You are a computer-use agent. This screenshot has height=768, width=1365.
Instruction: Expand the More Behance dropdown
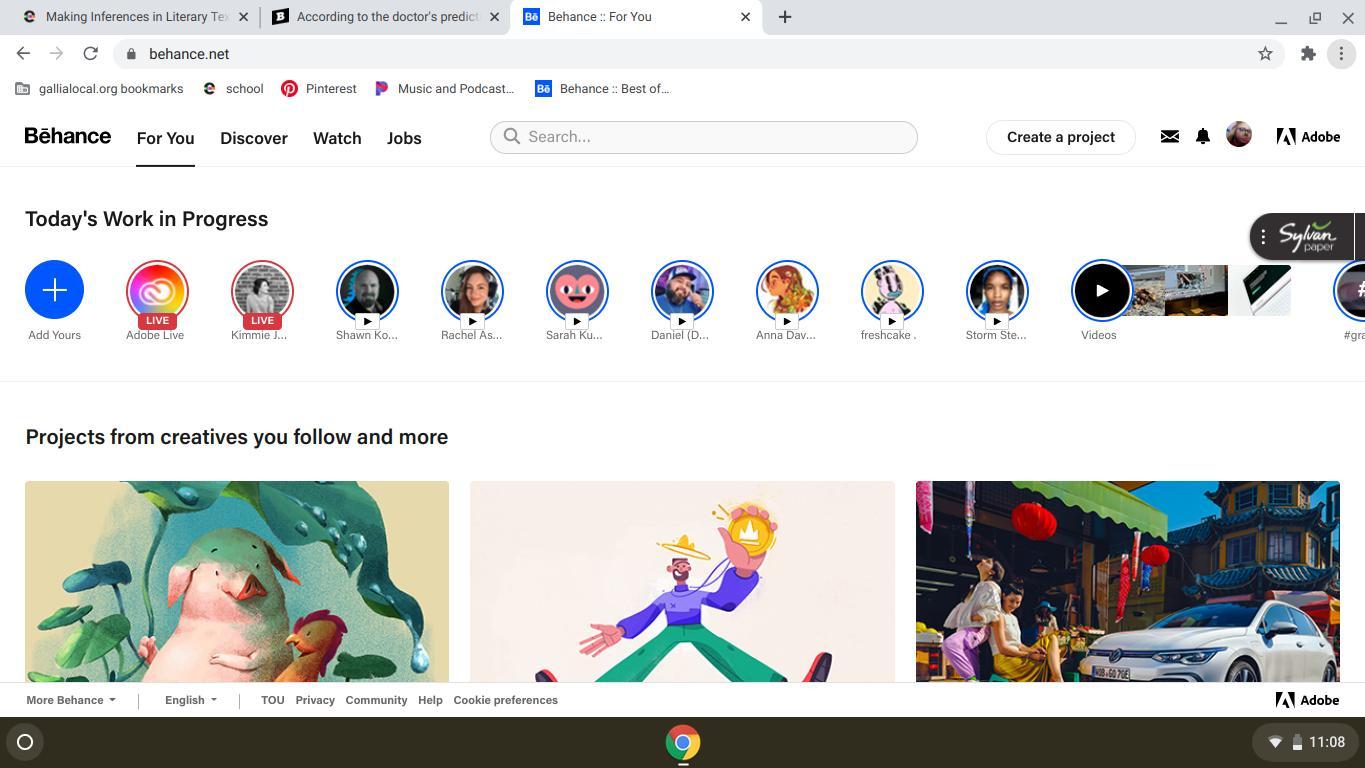71,700
